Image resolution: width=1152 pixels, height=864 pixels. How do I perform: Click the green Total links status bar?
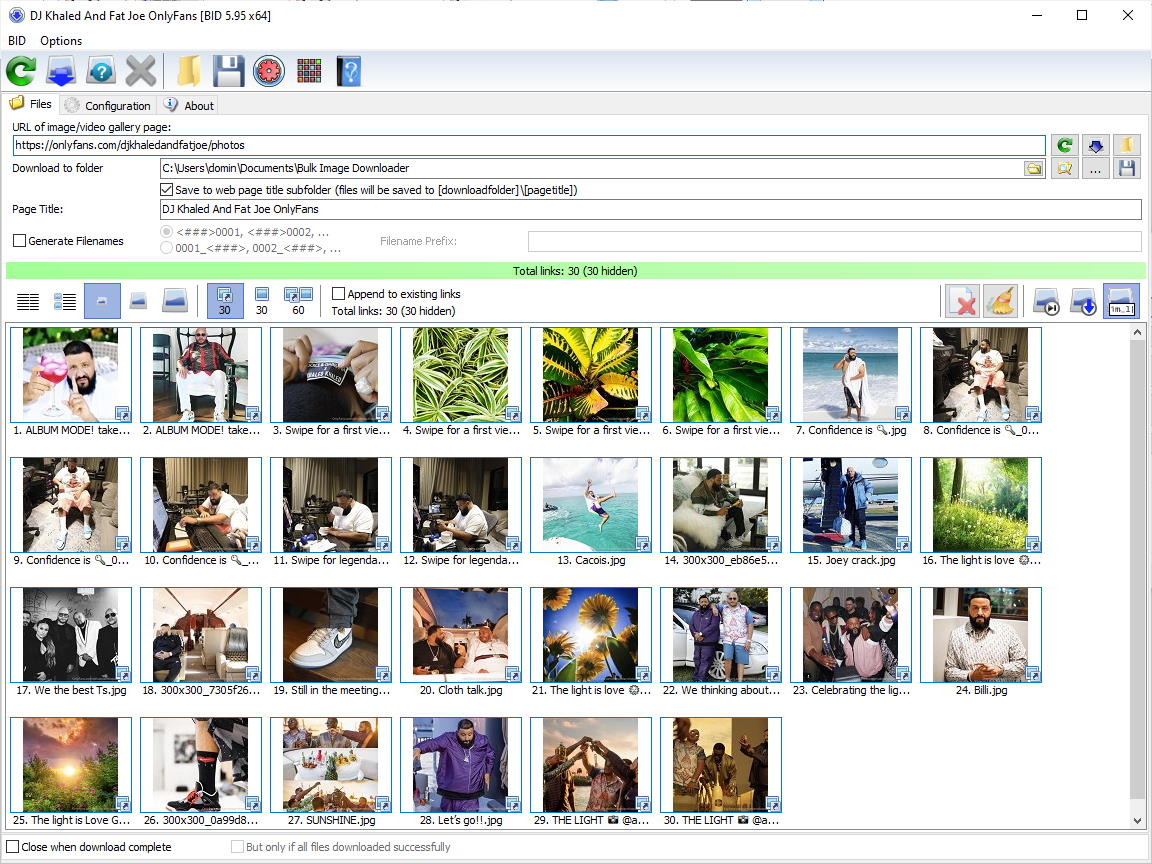tap(575, 271)
